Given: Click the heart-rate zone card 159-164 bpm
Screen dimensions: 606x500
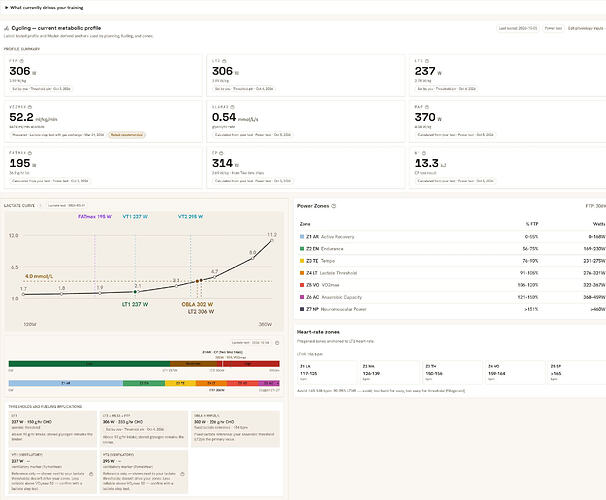Looking at the screenshot, I should click(x=515, y=372).
